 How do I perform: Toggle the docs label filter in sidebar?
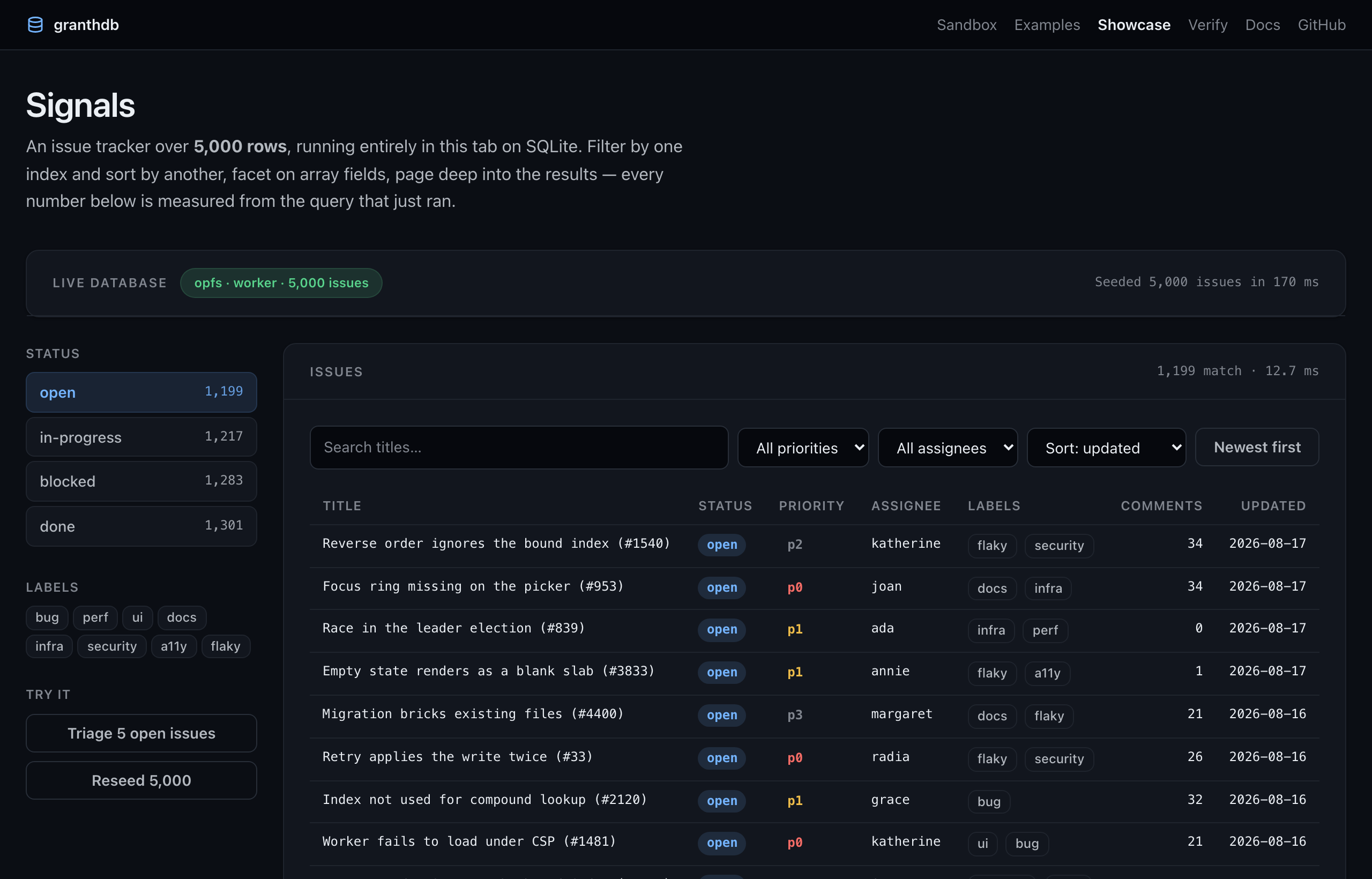point(182,617)
